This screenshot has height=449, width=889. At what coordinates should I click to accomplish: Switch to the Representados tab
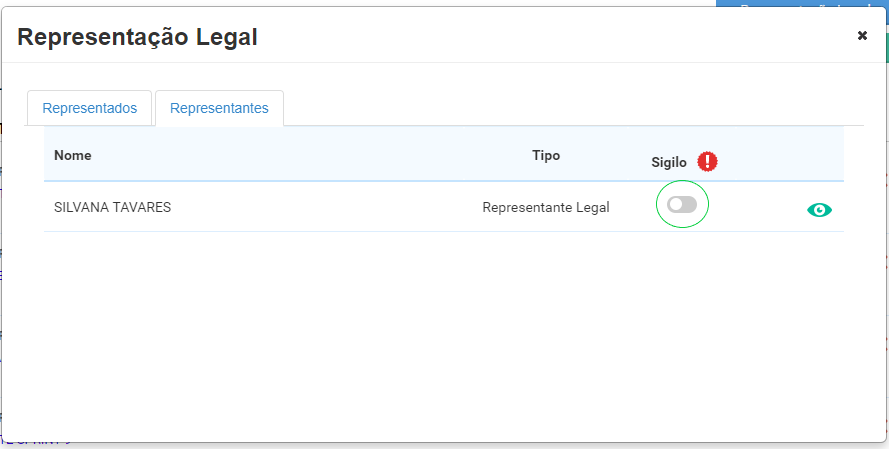[89, 108]
